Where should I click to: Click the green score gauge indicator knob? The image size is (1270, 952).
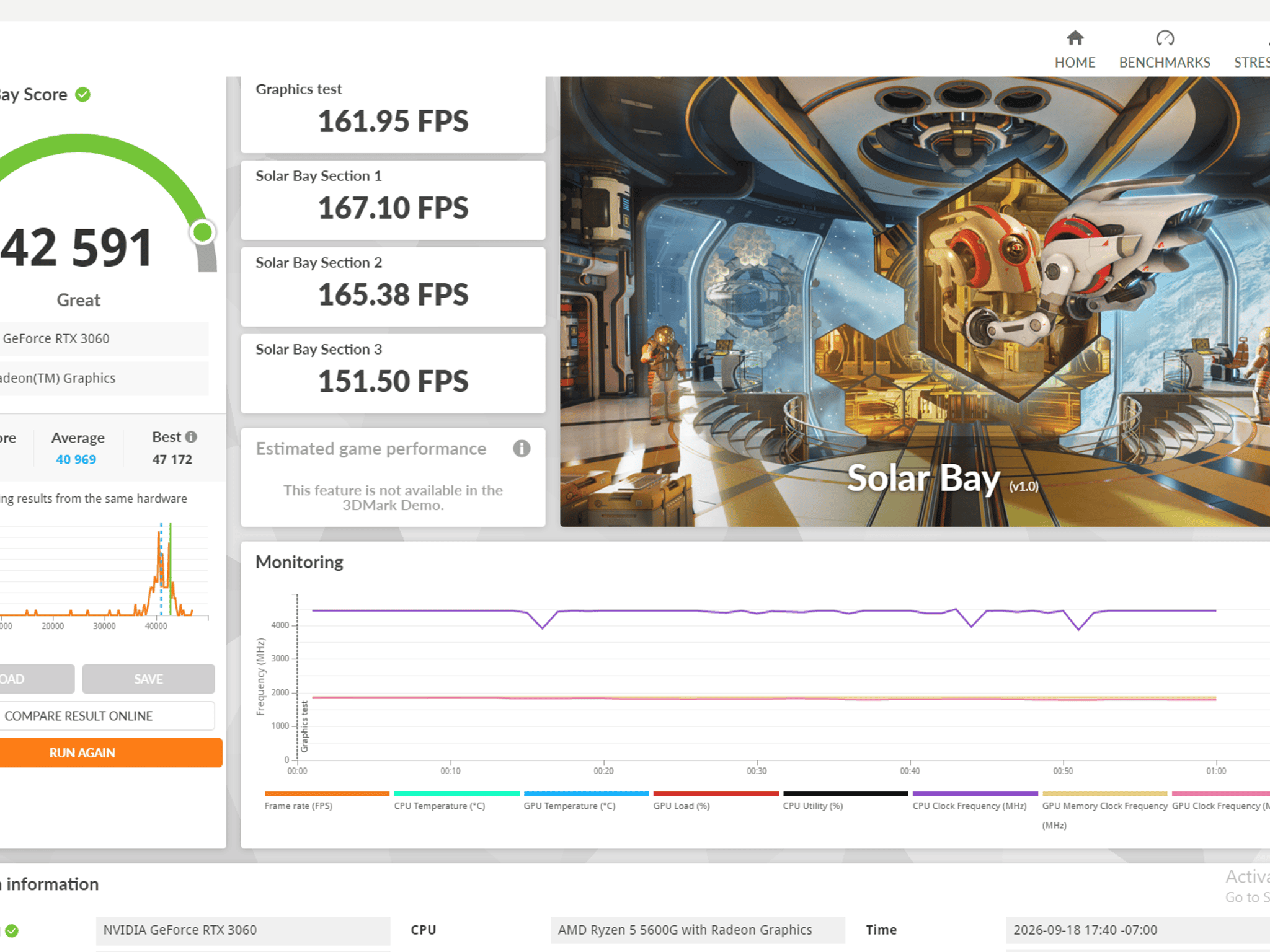pyautogui.click(x=202, y=232)
